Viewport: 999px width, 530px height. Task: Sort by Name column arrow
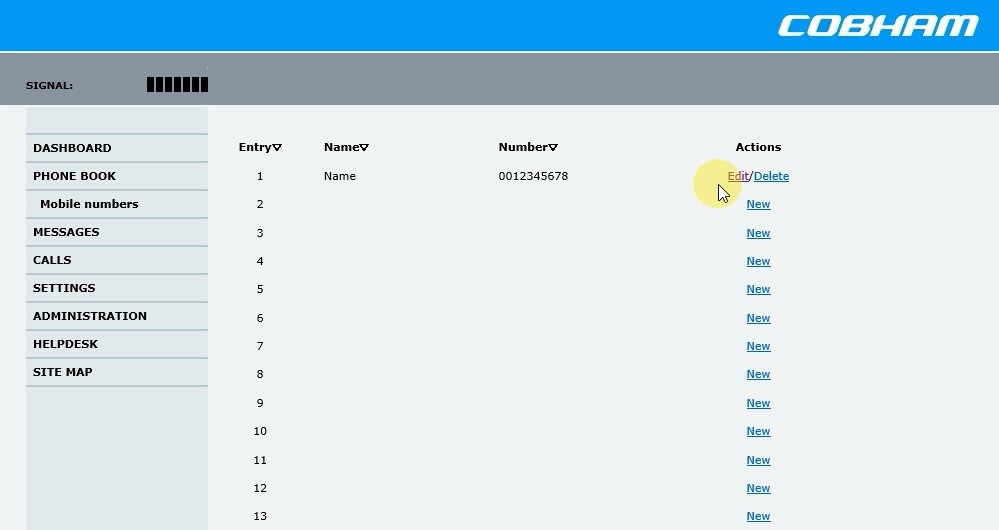(364, 148)
